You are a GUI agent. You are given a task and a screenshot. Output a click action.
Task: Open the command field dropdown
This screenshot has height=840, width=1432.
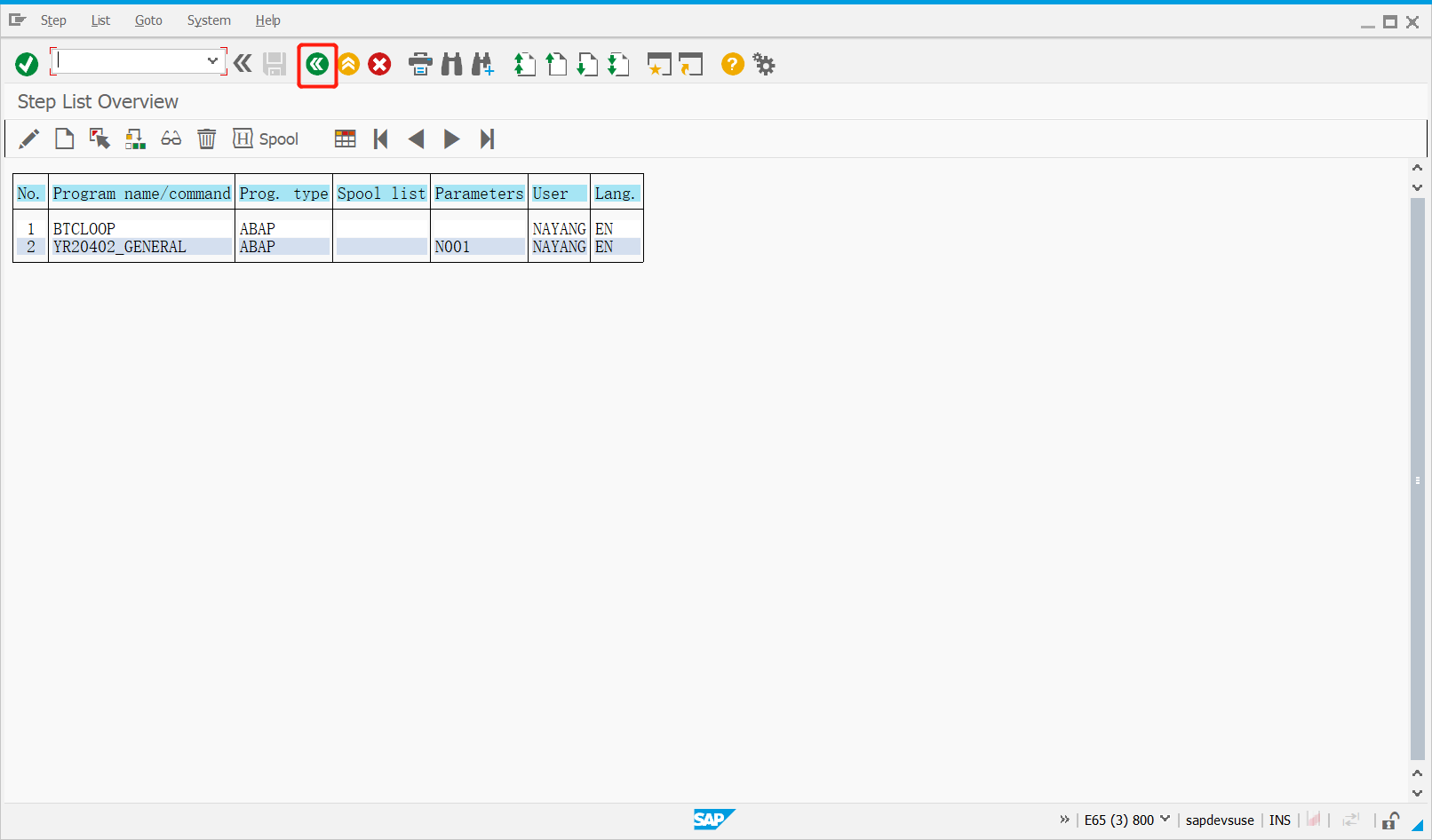pos(212,60)
